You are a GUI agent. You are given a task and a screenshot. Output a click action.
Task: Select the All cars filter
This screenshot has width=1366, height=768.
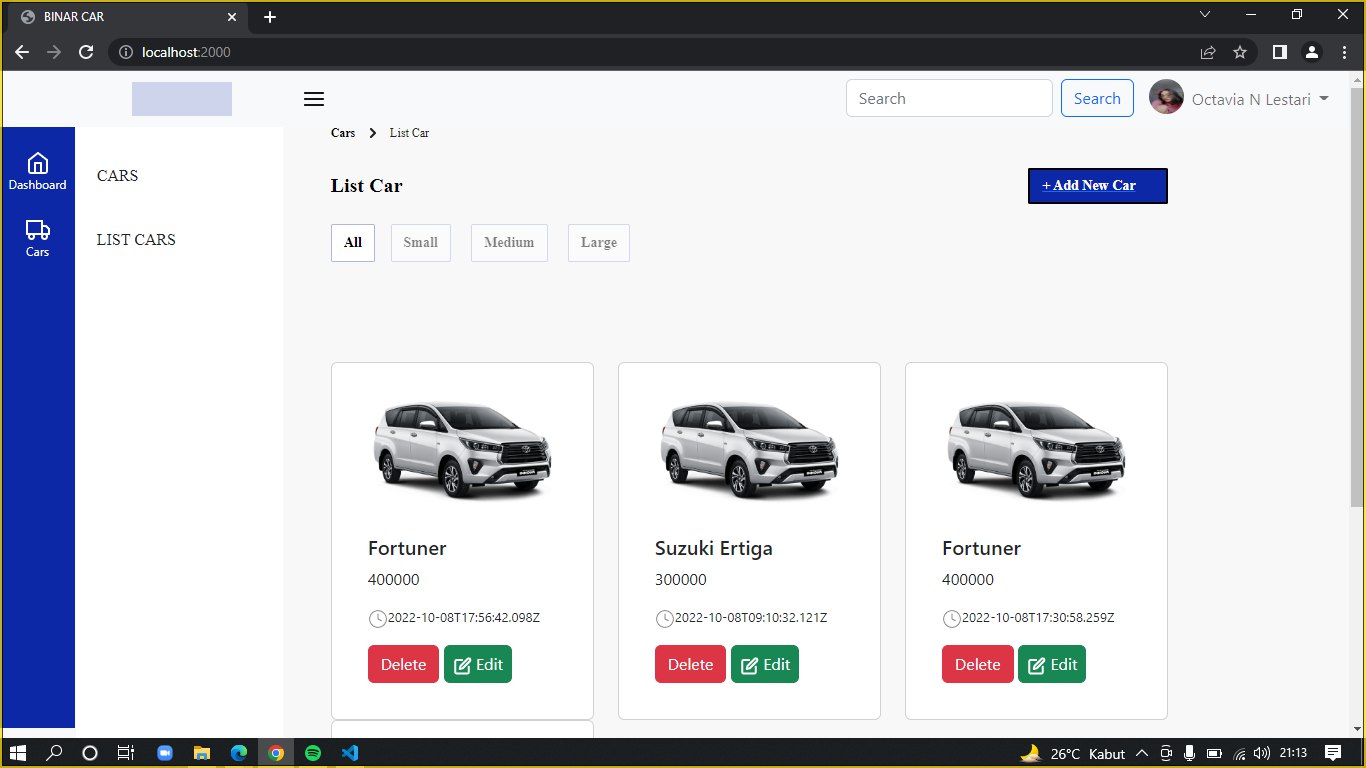point(352,242)
